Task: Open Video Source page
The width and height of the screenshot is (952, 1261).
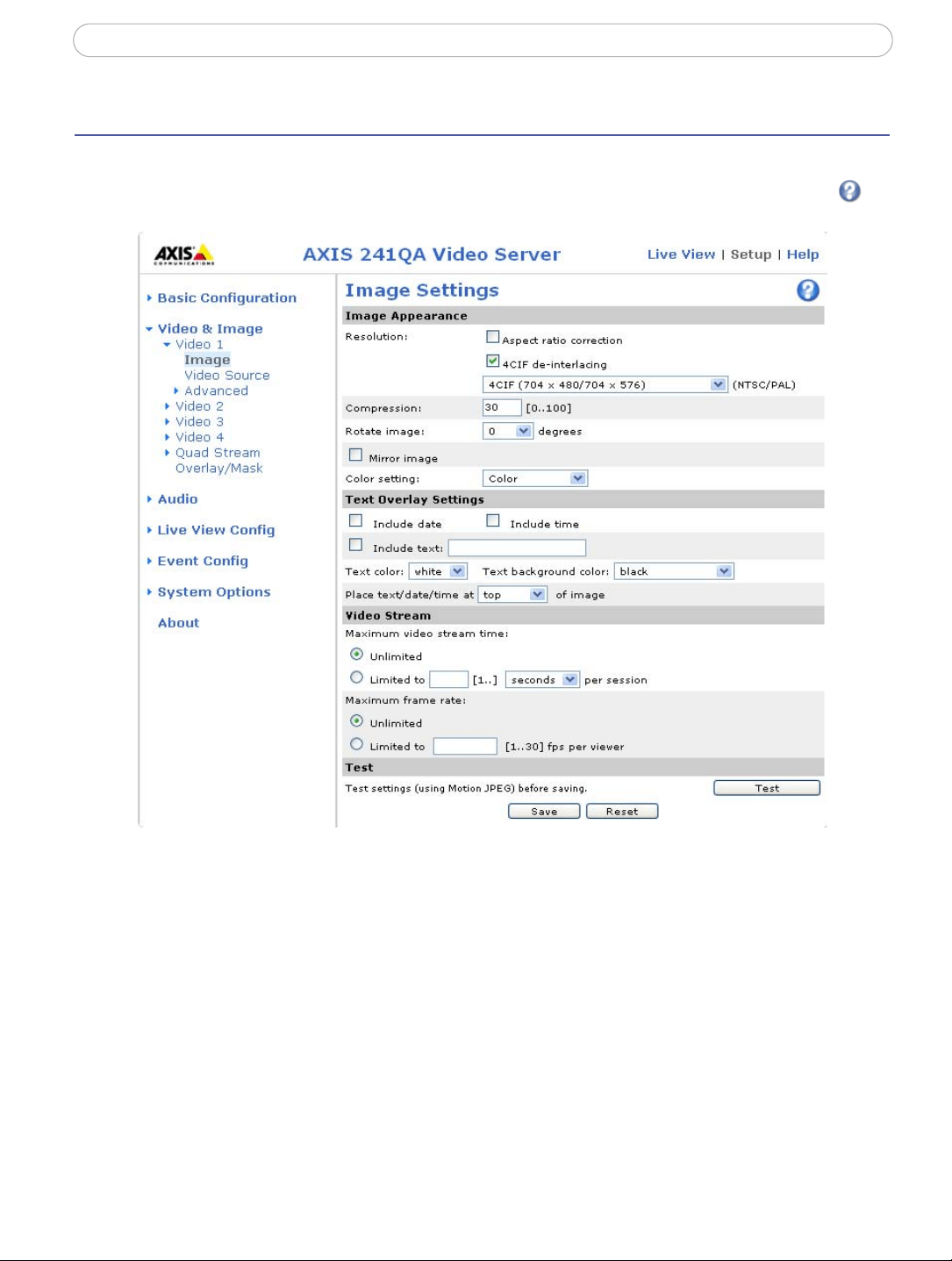Action: (227, 376)
